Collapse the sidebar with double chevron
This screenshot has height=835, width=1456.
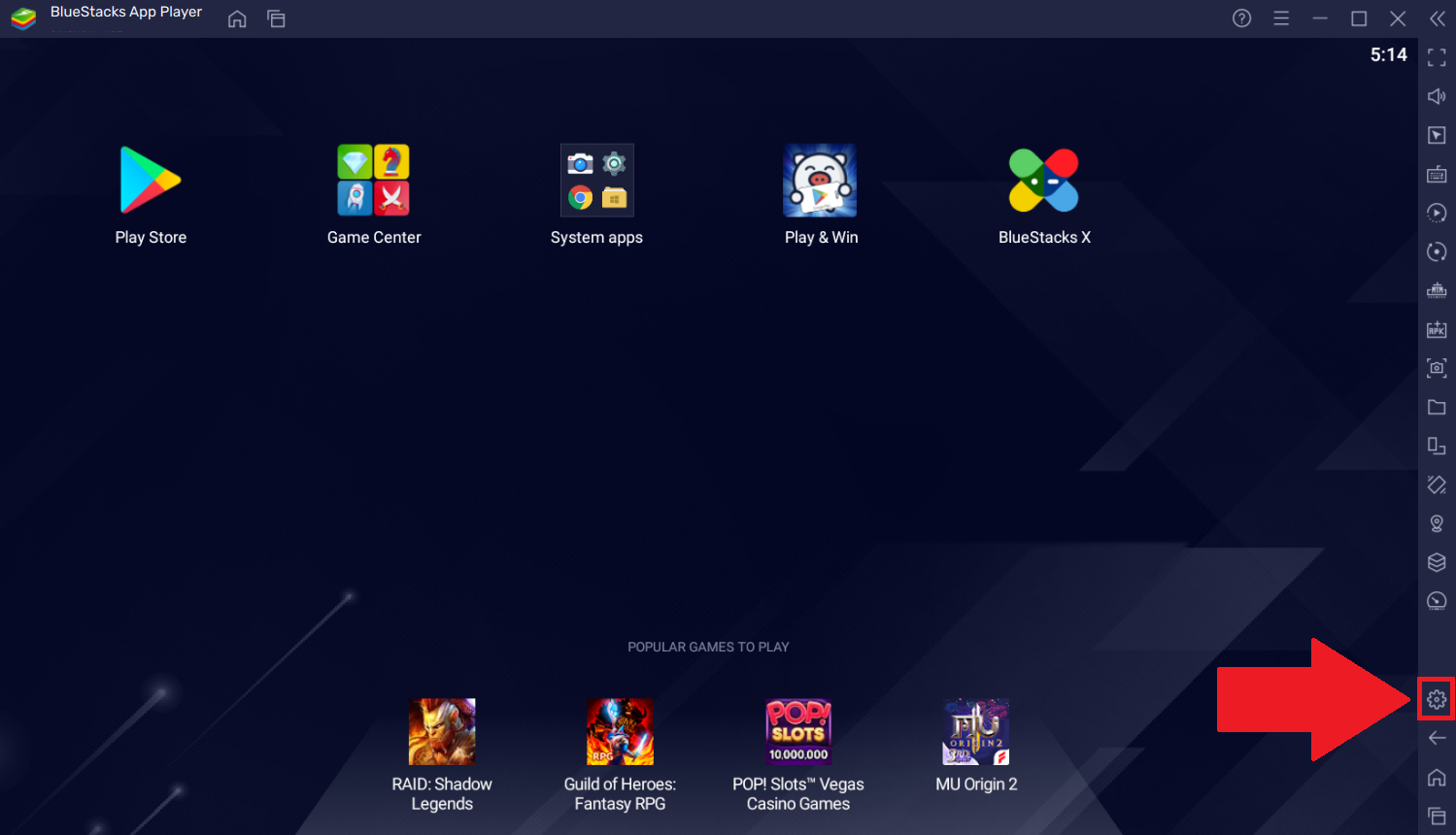[1438, 18]
